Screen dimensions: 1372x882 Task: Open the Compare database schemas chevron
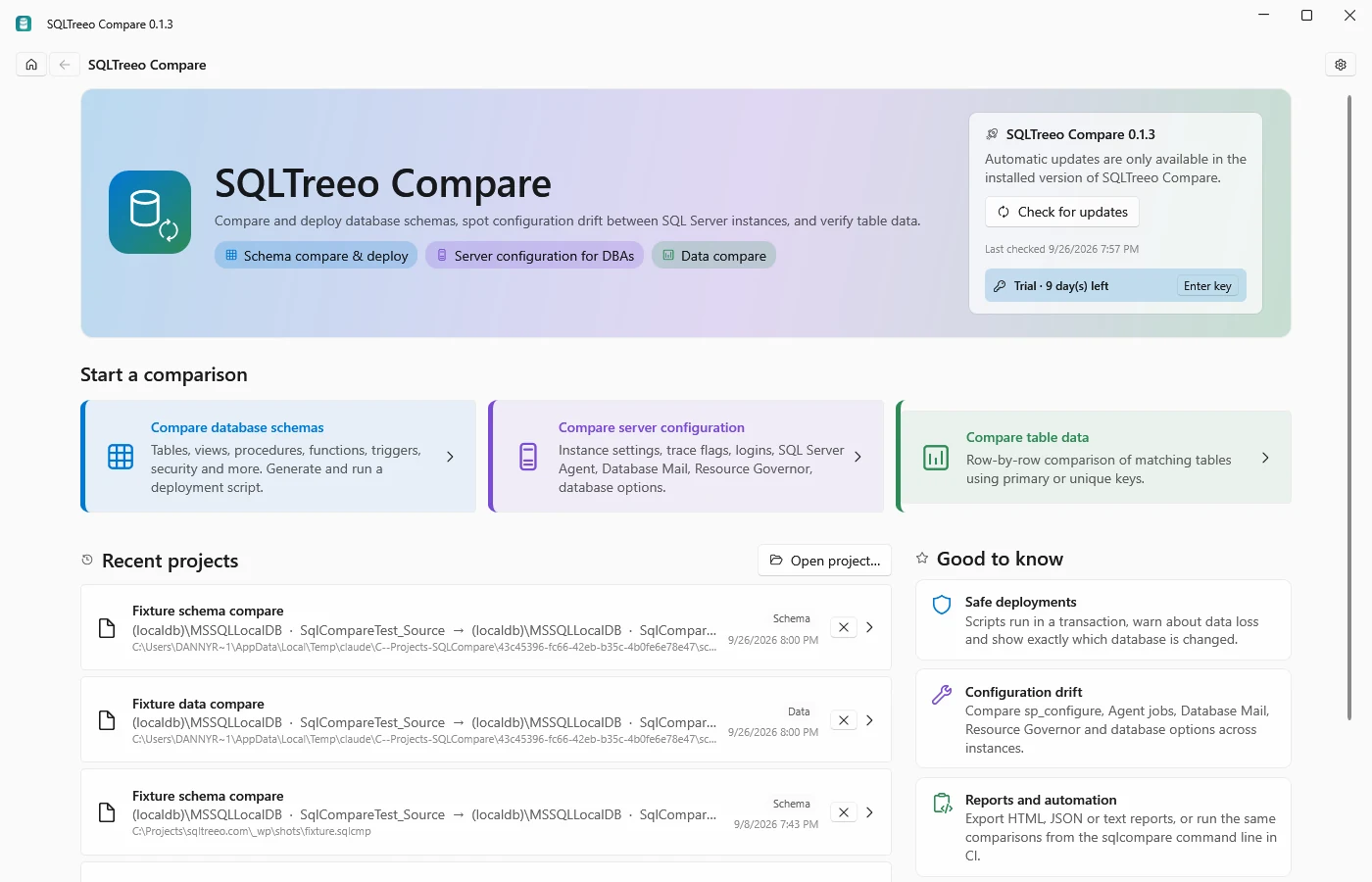coord(450,457)
